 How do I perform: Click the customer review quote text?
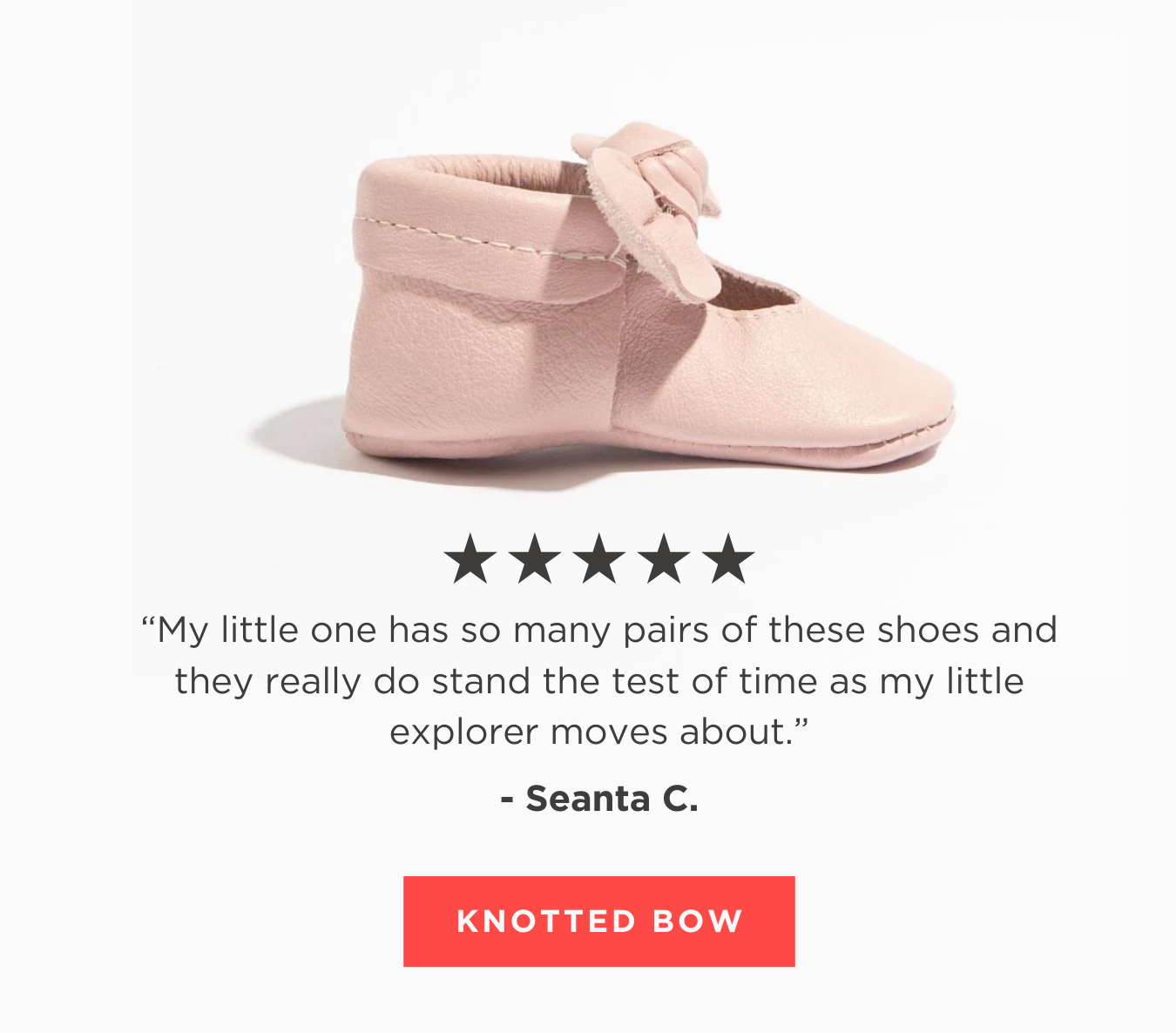point(599,679)
